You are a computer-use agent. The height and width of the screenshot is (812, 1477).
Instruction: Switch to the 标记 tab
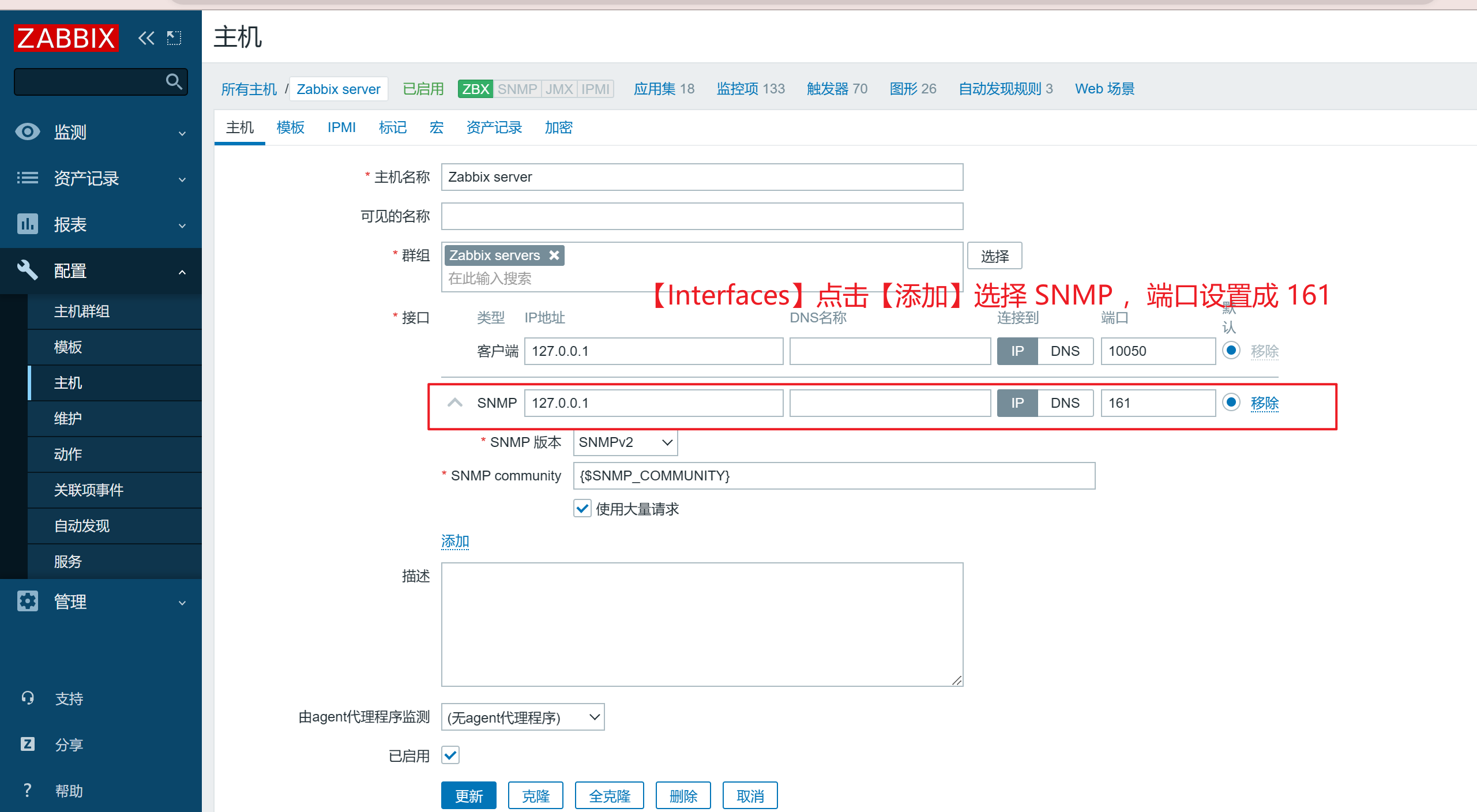pyautogui.click(x=392, y=127)
